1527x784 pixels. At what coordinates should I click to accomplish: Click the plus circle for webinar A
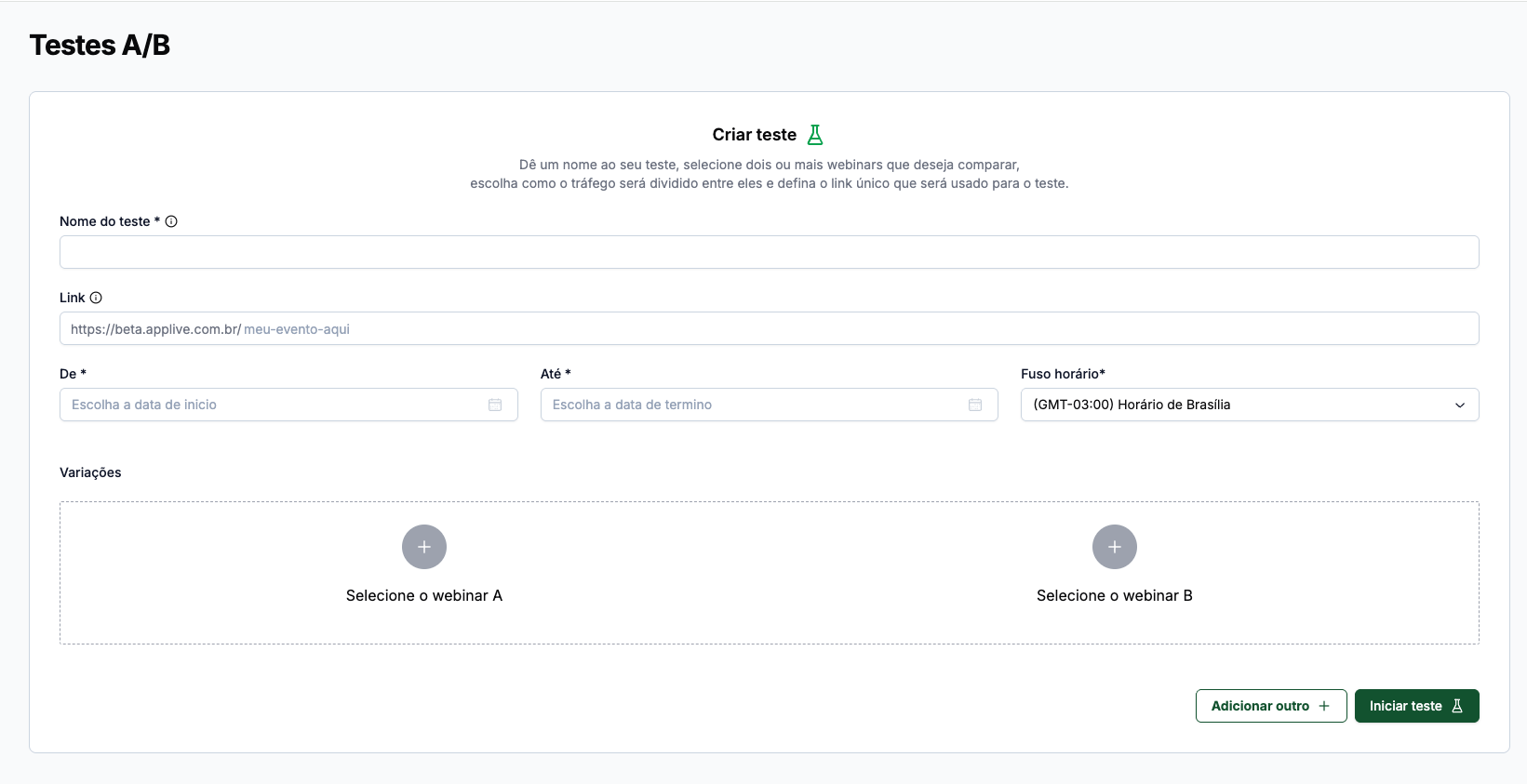(424, 547)
